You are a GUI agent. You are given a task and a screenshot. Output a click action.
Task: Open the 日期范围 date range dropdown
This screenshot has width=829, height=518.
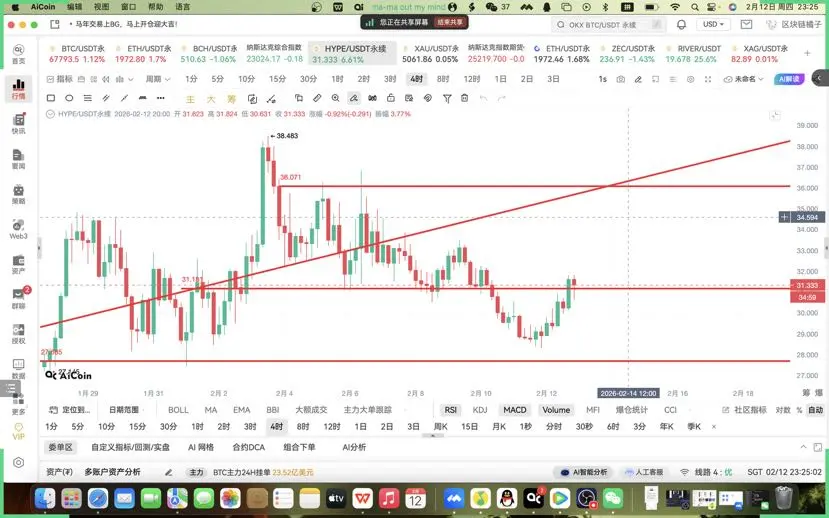125,410
